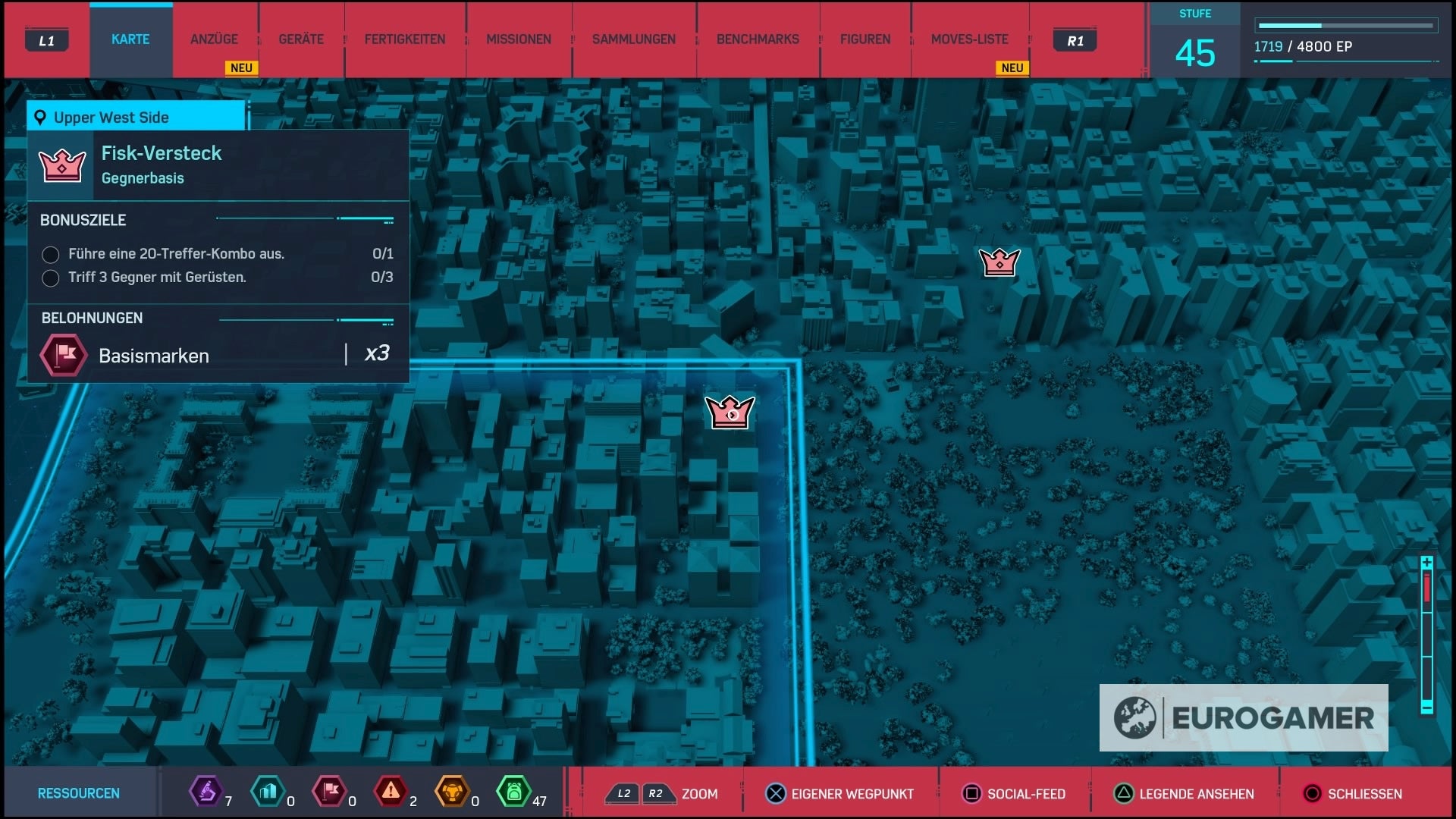Image resolution: width=1456 pixels, height=819 pixels.
Task: Toggle the Gerüsten bonus objective circle
Action: point(51,278)
